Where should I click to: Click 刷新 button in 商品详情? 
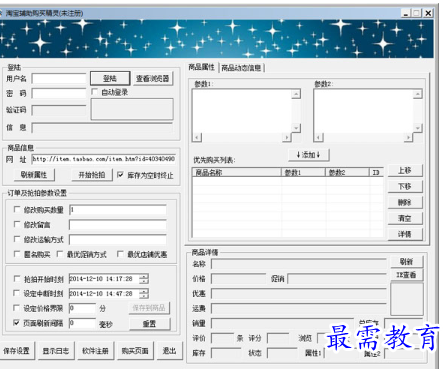point(406,262)
